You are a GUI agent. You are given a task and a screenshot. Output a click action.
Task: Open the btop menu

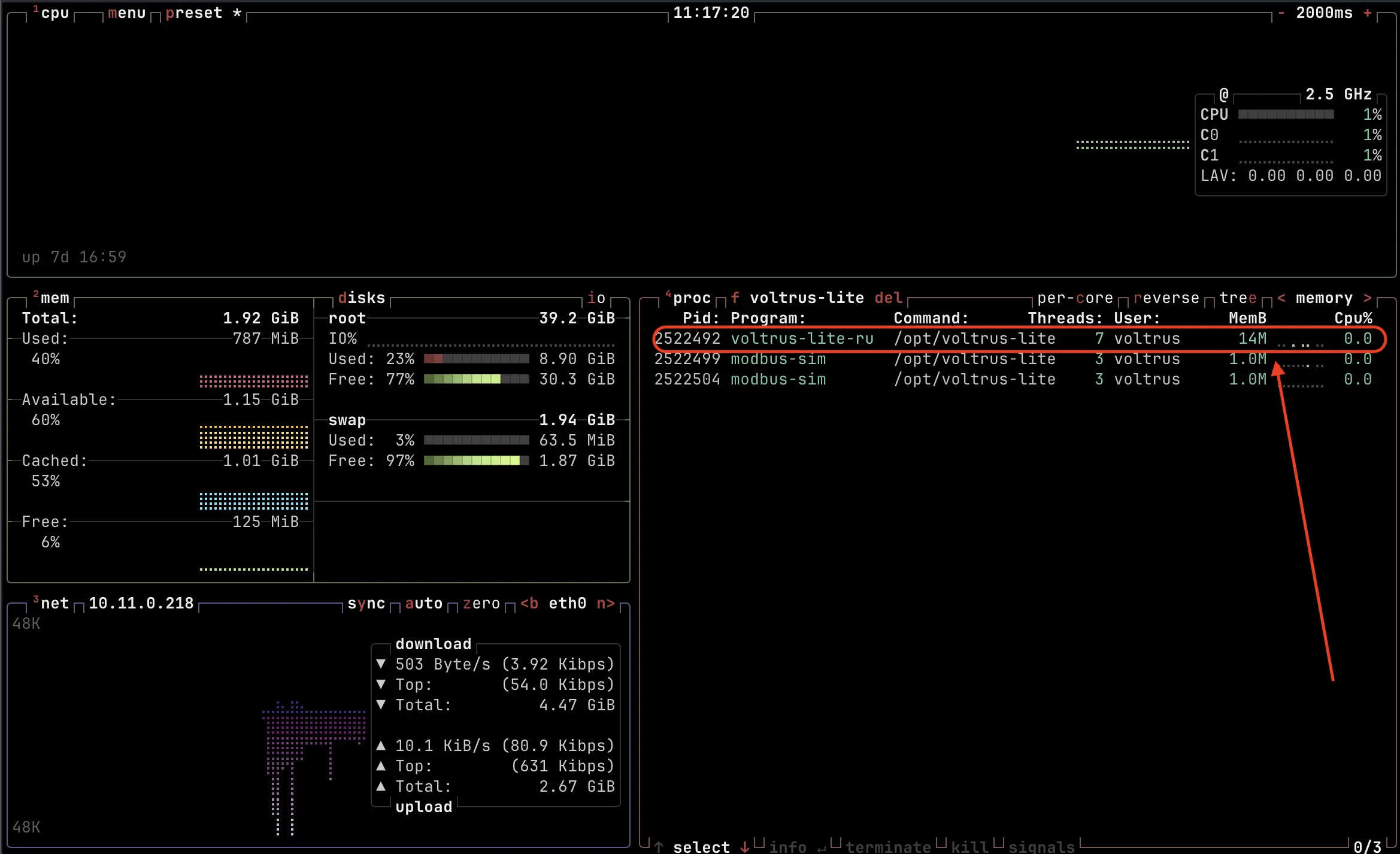click(x=127, y=13)
